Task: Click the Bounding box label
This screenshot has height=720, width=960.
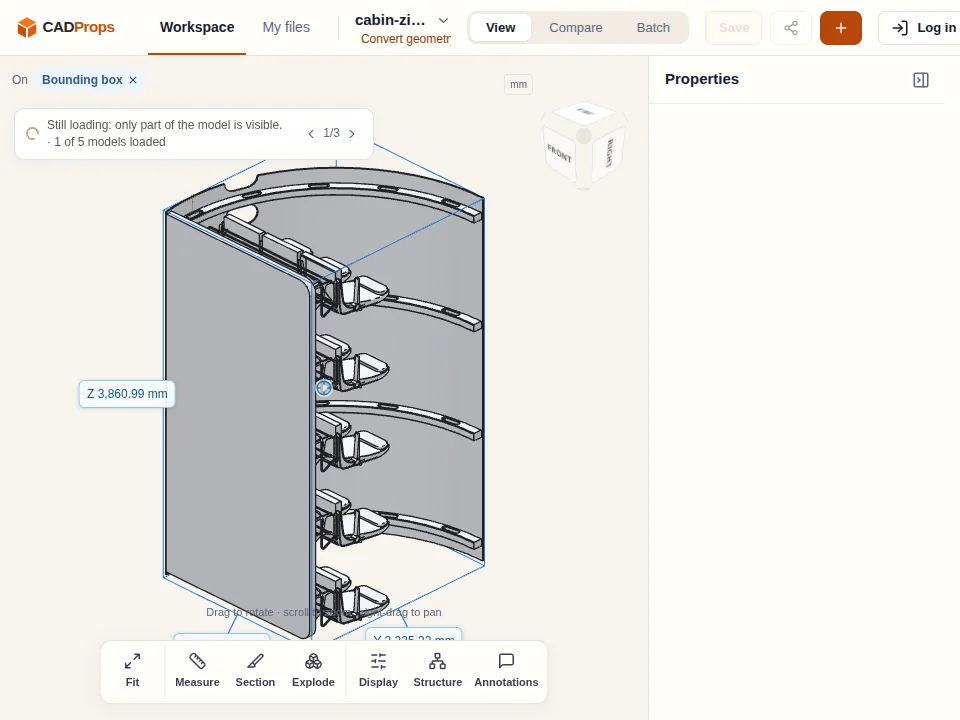Action: 82,80
